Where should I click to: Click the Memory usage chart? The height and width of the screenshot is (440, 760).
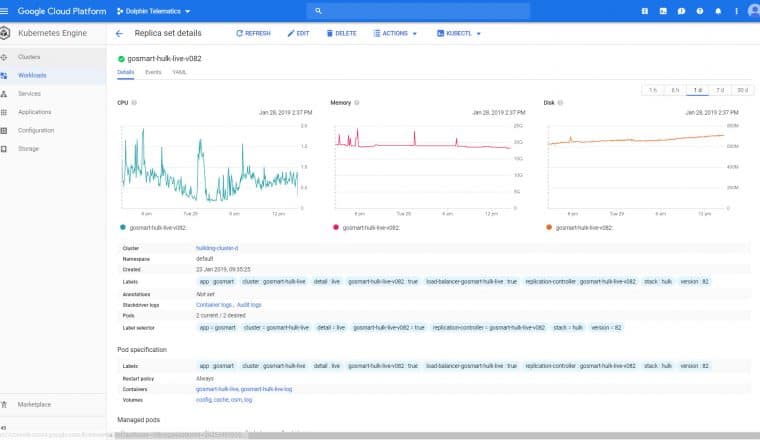coord(423,167)
